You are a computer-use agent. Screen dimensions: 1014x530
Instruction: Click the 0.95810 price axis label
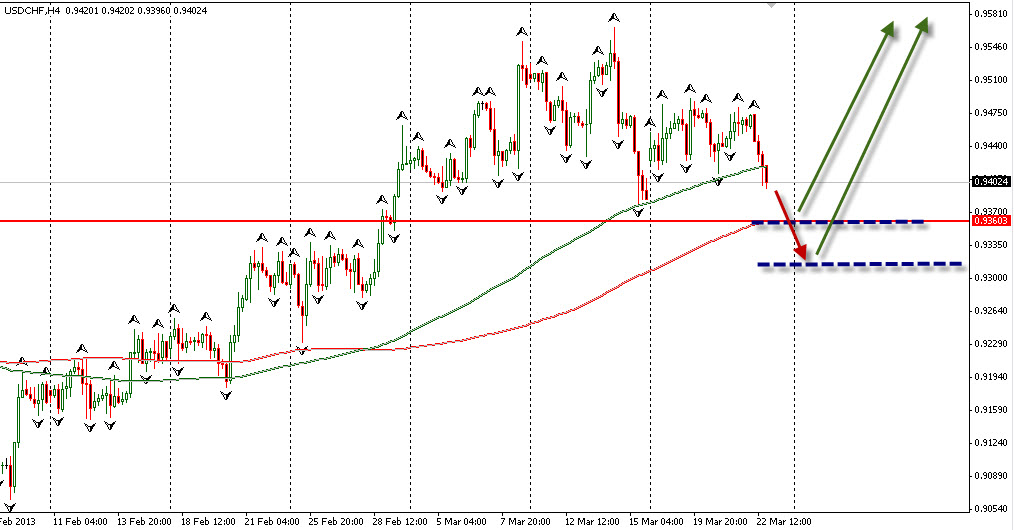click(988, 14)
